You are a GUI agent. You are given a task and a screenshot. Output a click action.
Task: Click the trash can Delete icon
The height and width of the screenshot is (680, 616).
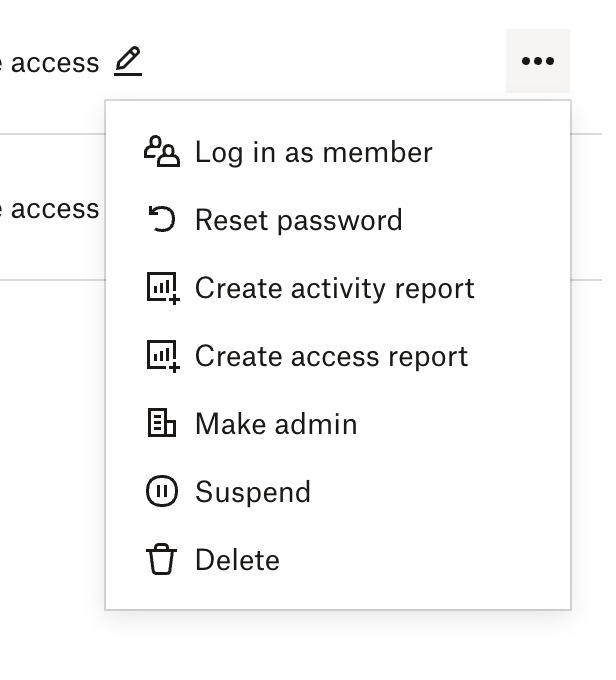click(161, 560)
